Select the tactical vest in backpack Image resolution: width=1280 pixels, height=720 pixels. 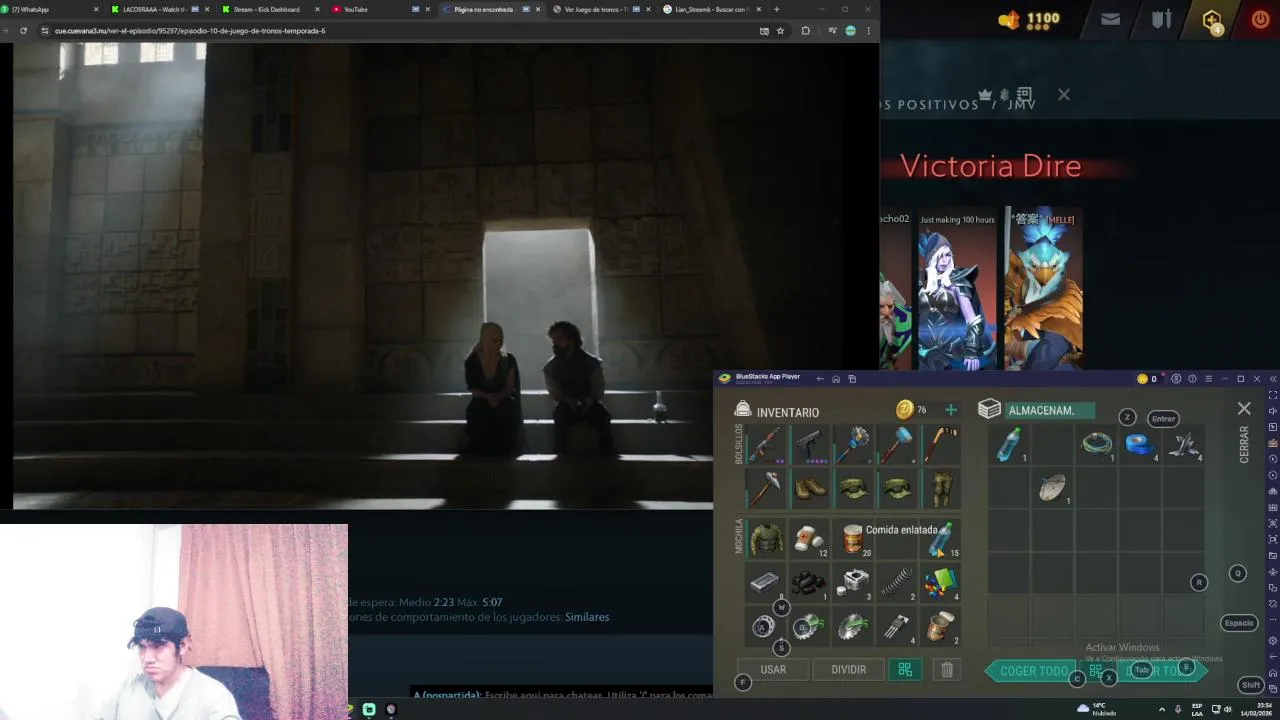pos(766,538)
